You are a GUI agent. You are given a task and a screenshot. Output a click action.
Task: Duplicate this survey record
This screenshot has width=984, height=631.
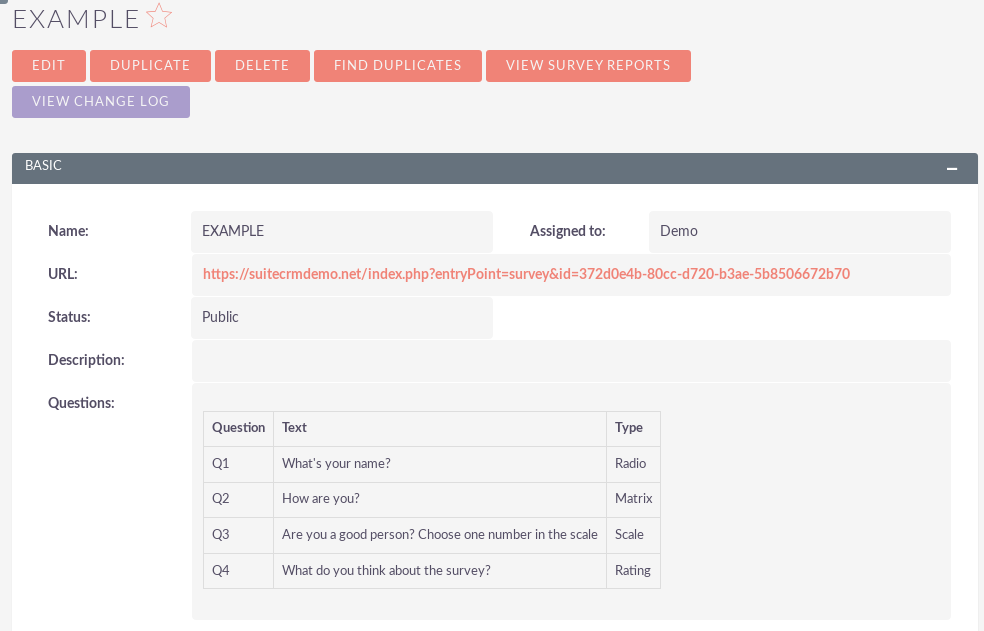[150, 66]
